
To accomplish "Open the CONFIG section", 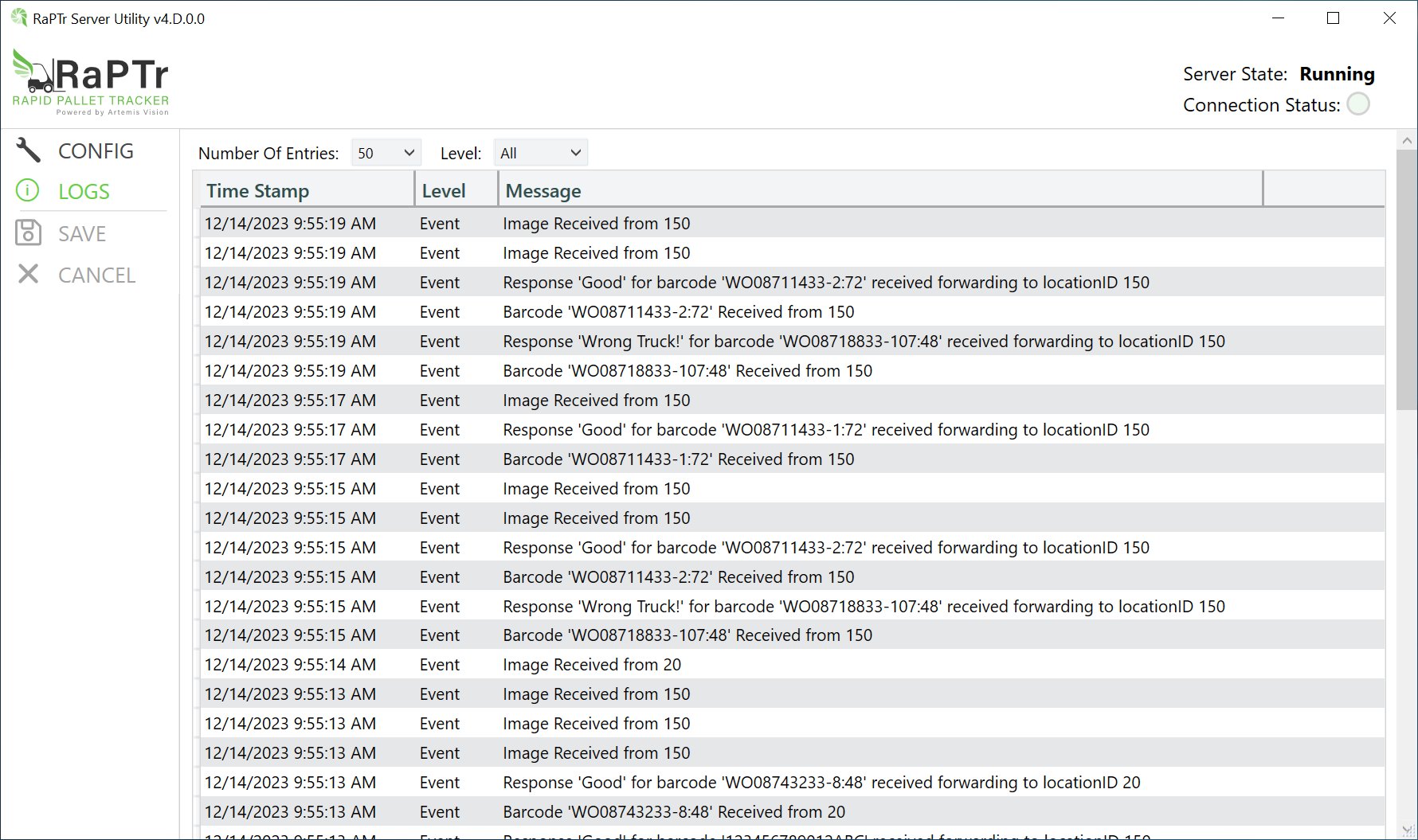I will pyautogui.click(x=96, y=151).
